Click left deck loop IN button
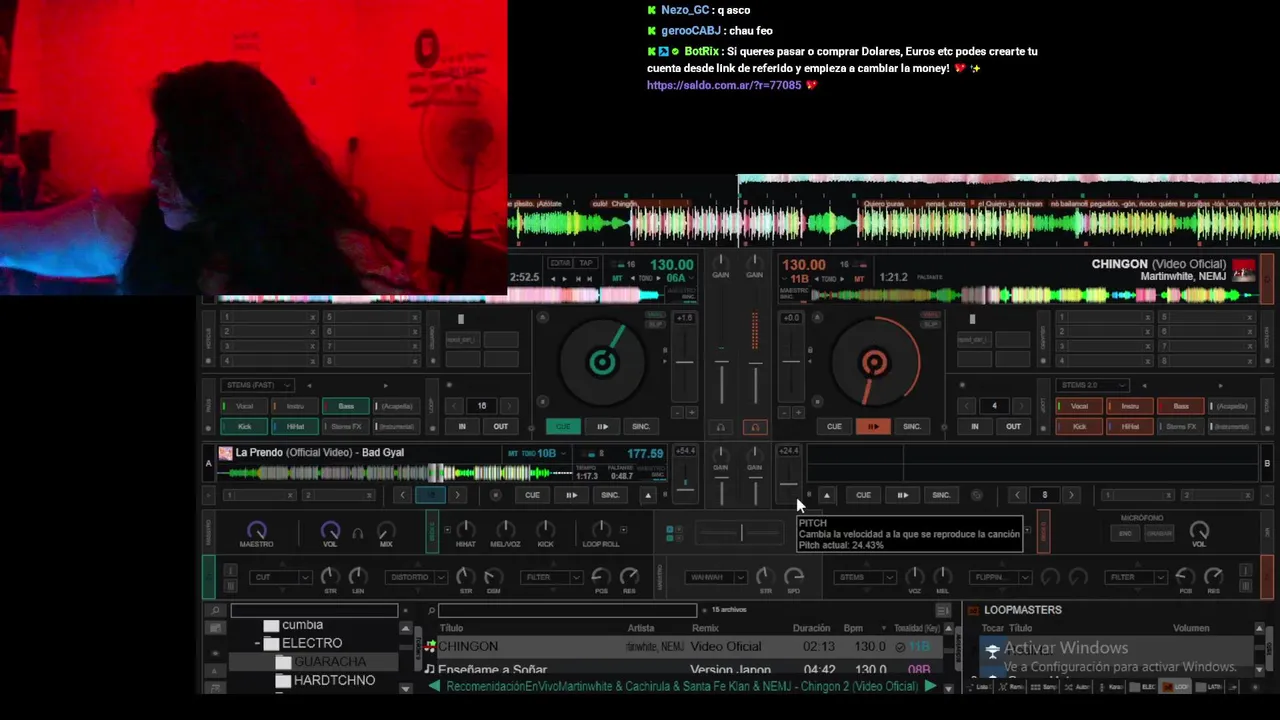The width and height of the screenshot is (1280, 720). 462,427
